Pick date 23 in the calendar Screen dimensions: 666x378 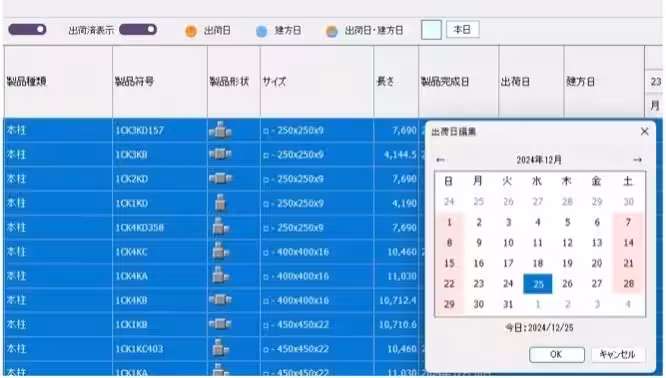pos(479,284)
